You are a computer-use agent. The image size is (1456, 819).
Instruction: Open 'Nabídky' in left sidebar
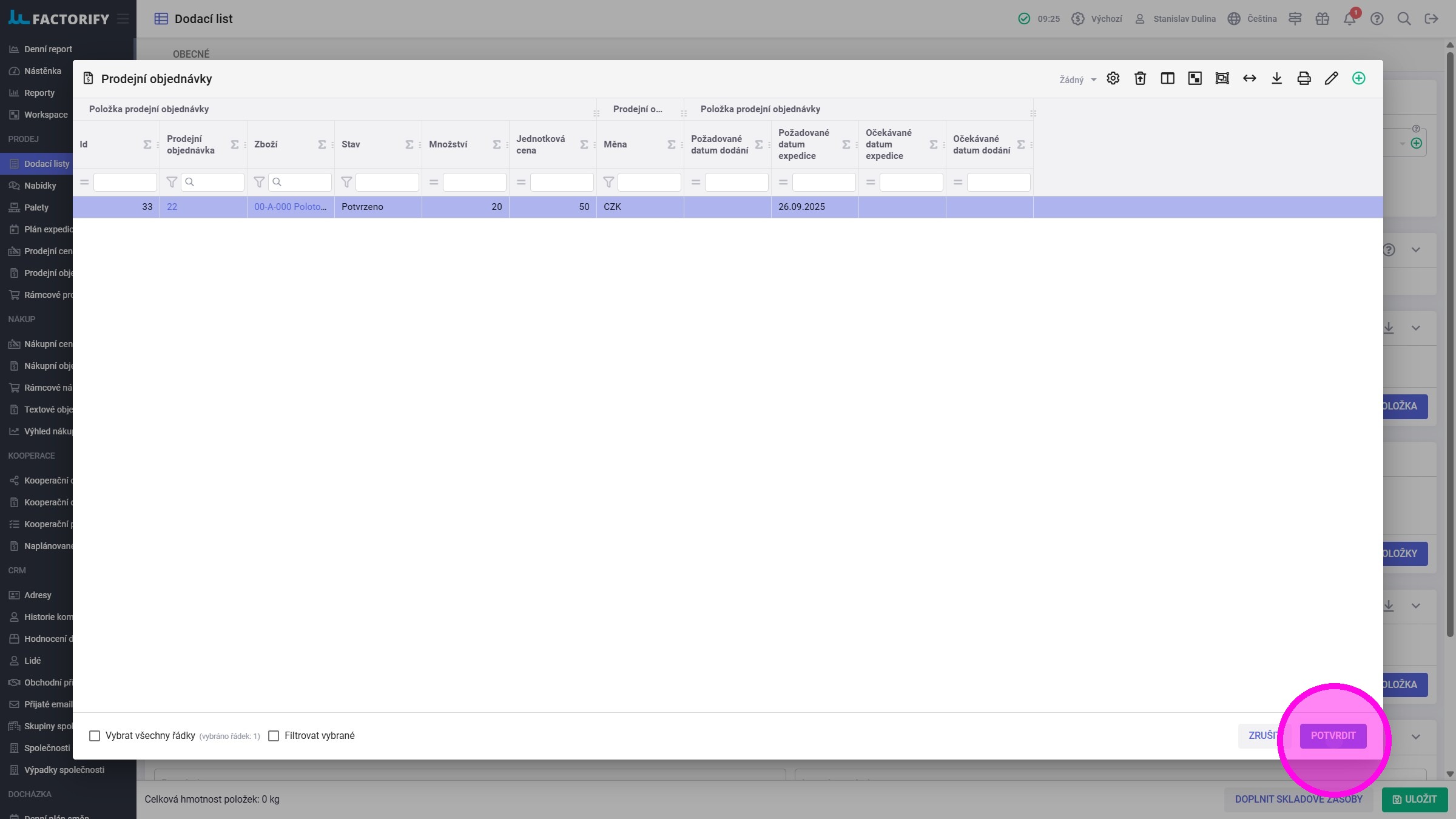coord(40,186)
